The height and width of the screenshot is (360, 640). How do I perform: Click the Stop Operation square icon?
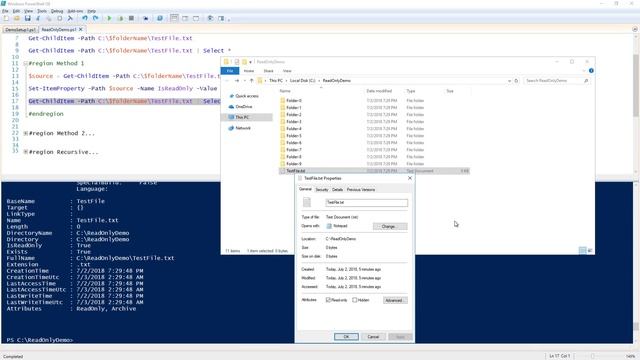click(131, 18)
